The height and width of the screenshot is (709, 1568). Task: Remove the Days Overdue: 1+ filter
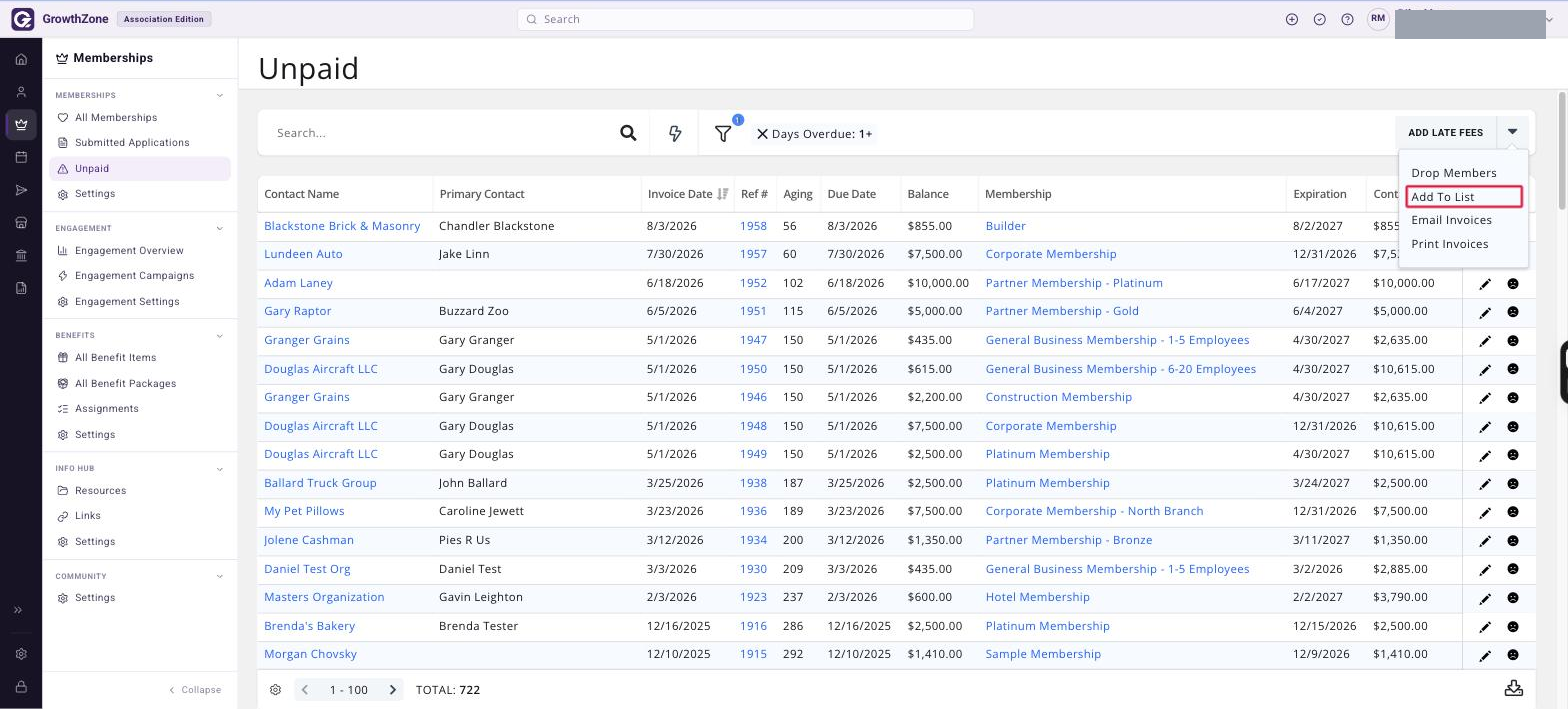[x=762, y=134]
